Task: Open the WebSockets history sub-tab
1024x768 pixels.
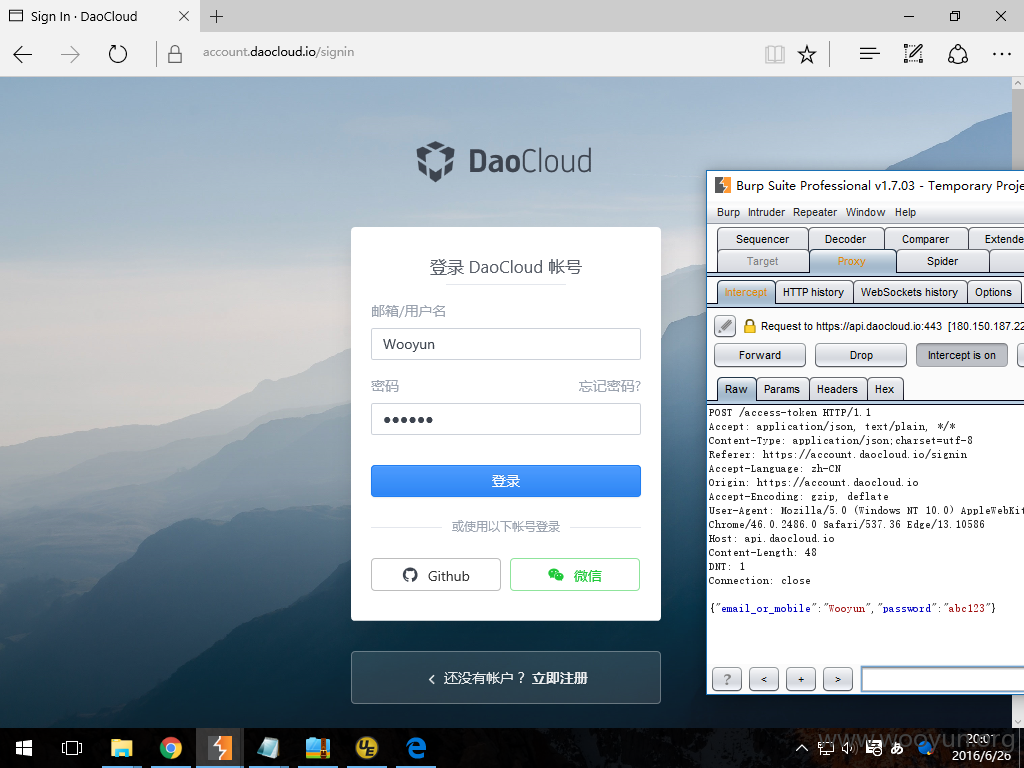Action: point(909,293)
